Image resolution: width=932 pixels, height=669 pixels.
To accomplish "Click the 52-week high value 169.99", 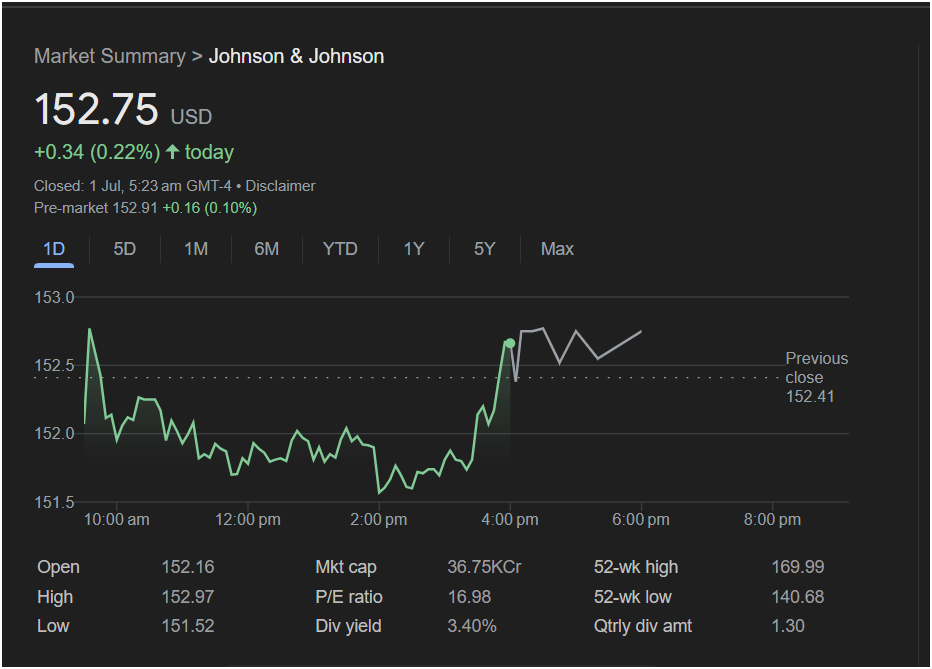I will [x=798, y=567].
